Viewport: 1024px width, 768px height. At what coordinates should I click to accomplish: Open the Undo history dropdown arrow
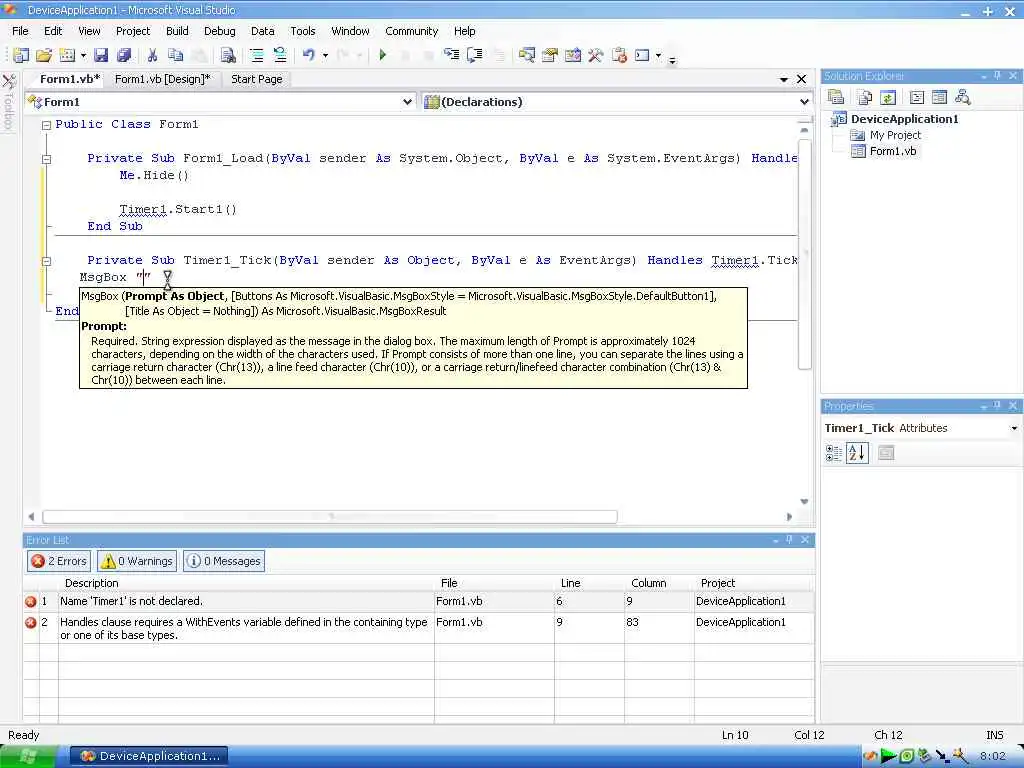click(x=325, y=56)
